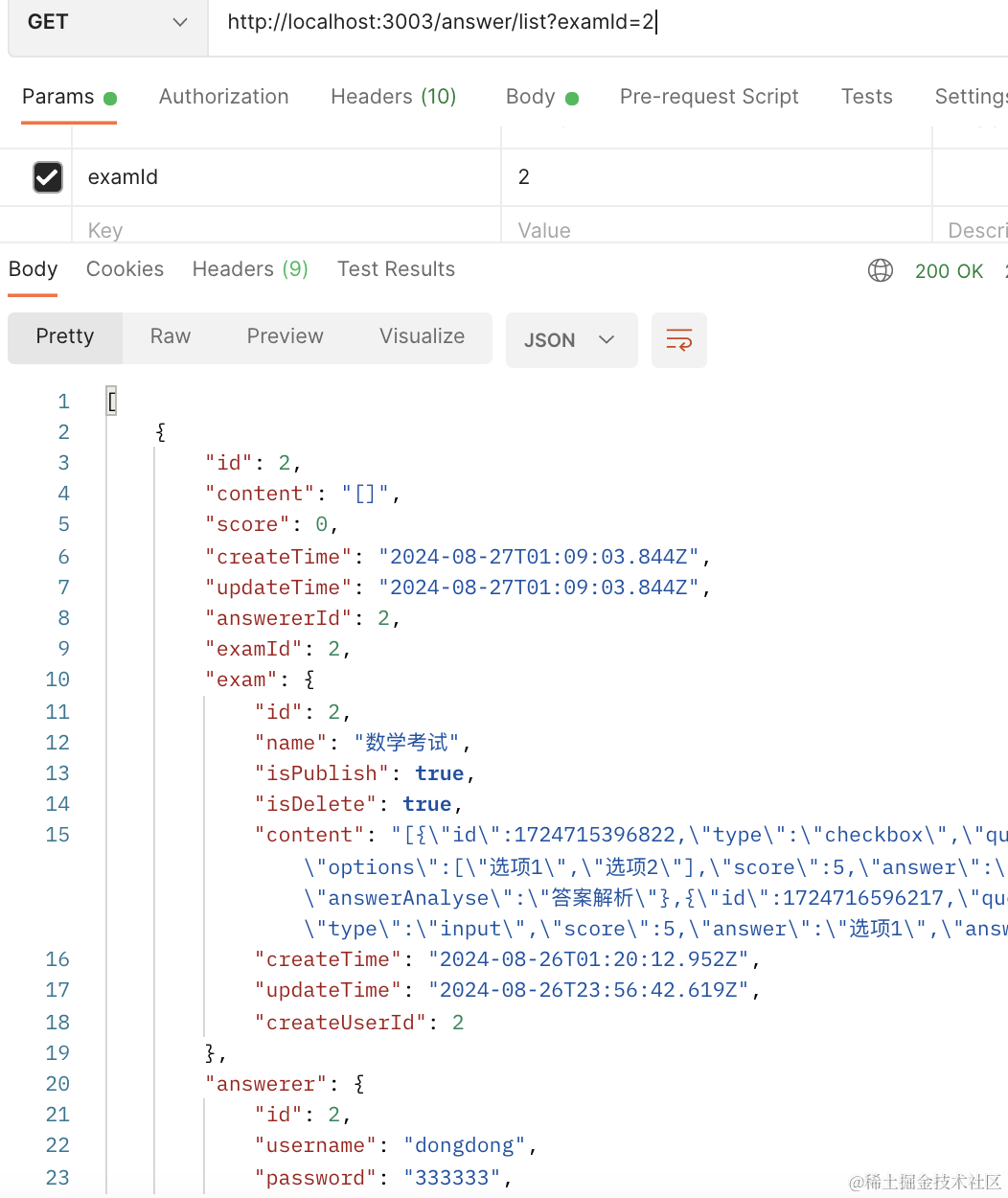Viewport: 1008px width, 1198px height.
Task: Select the request Body tab
Action: pyautogui.click(x=531, y=97)
